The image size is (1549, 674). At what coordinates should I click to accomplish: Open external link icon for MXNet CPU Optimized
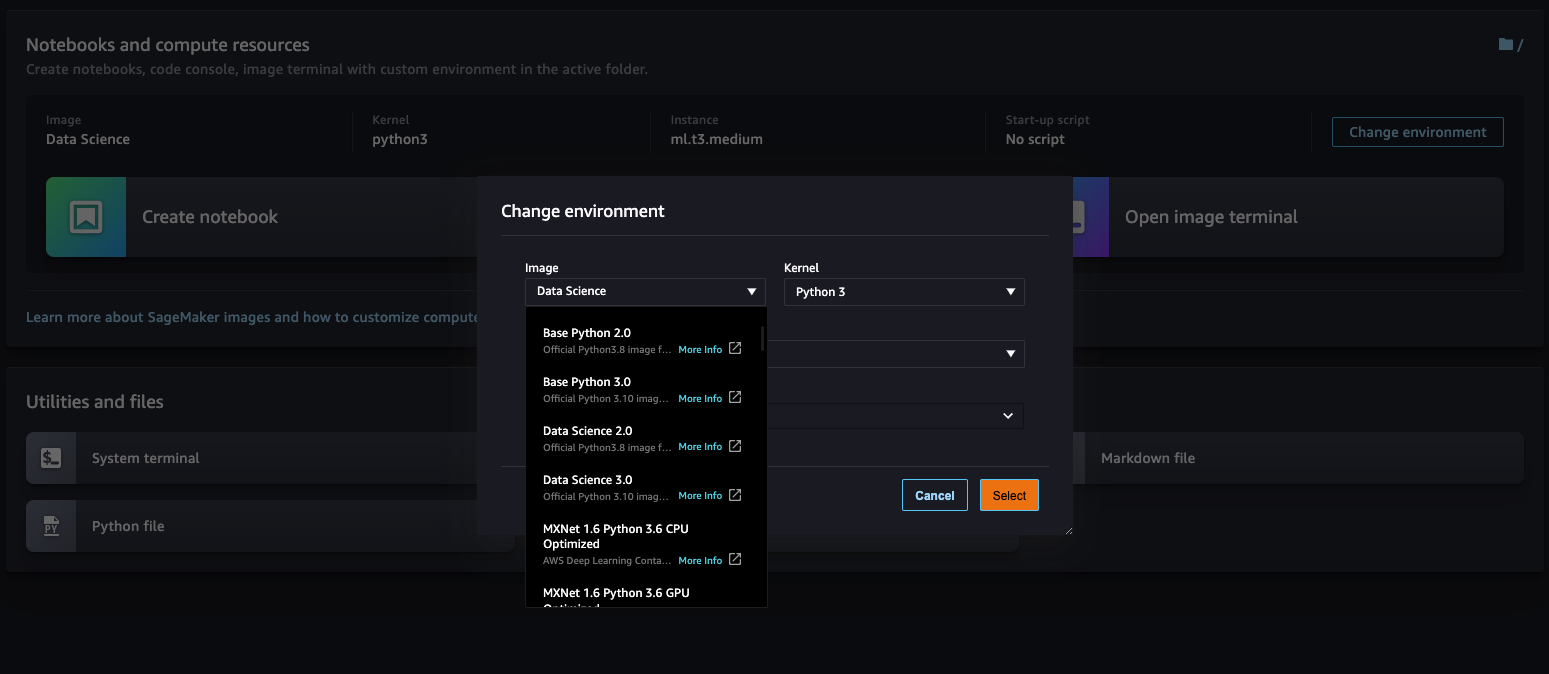[735, 560]
